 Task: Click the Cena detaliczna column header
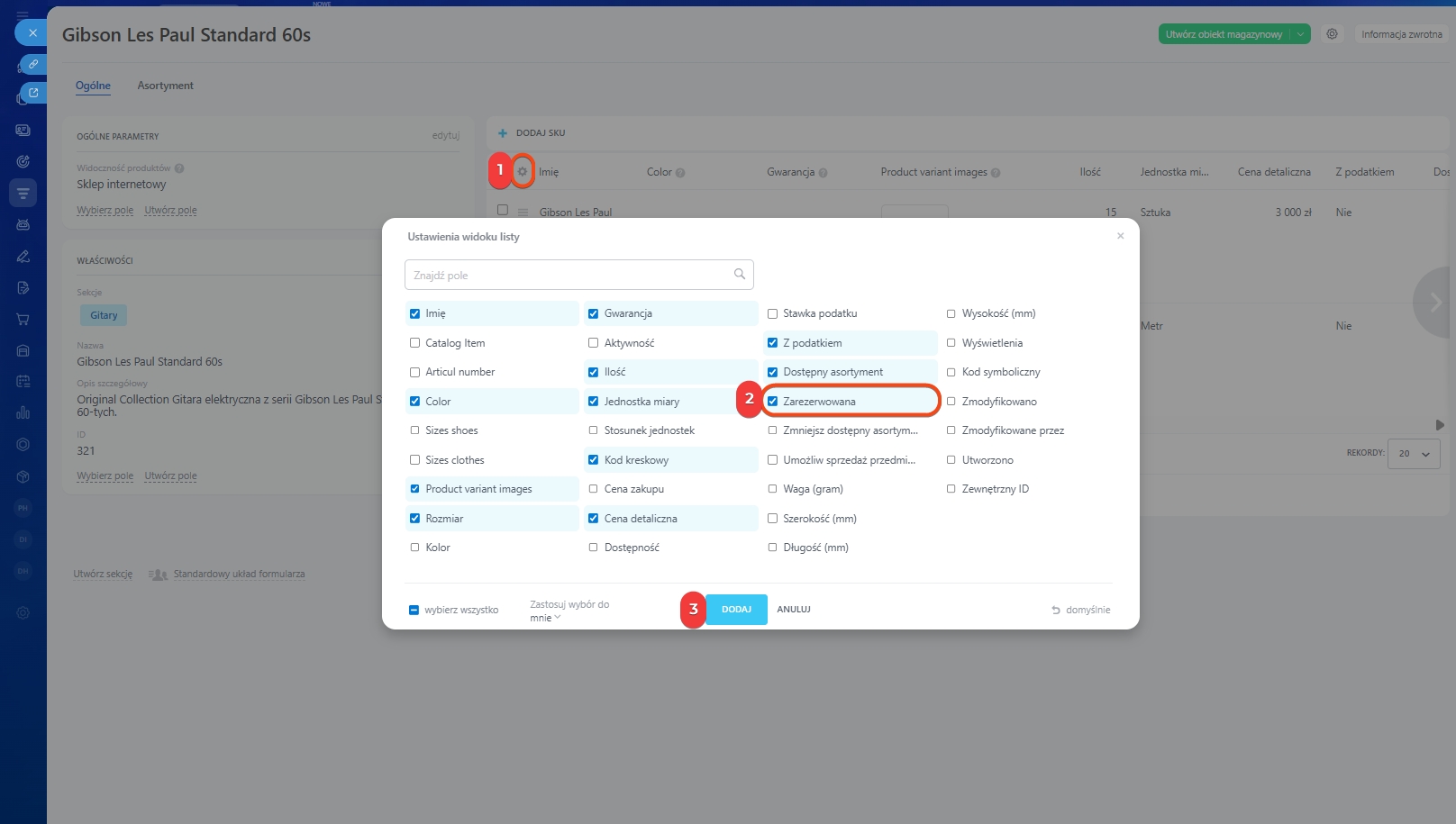click(x=1274, y=172)
